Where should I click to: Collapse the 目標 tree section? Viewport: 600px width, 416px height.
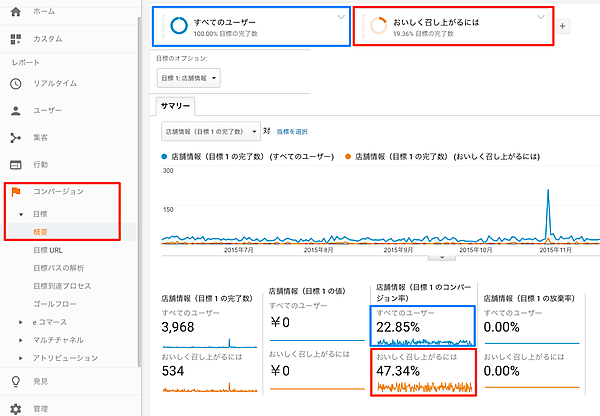tap(22, 214)
